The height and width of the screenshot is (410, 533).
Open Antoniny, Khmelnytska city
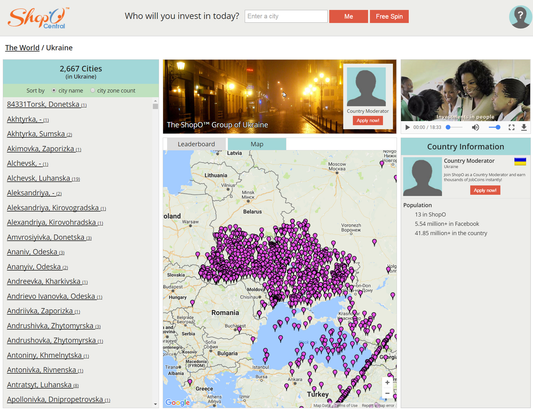[x=48, y=356]
